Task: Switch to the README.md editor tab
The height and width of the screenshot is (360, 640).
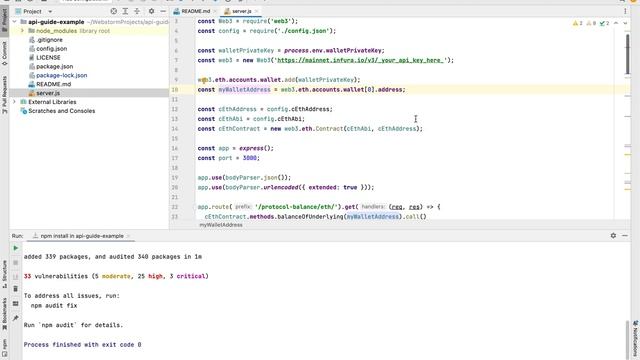Action: pos(196,11)
